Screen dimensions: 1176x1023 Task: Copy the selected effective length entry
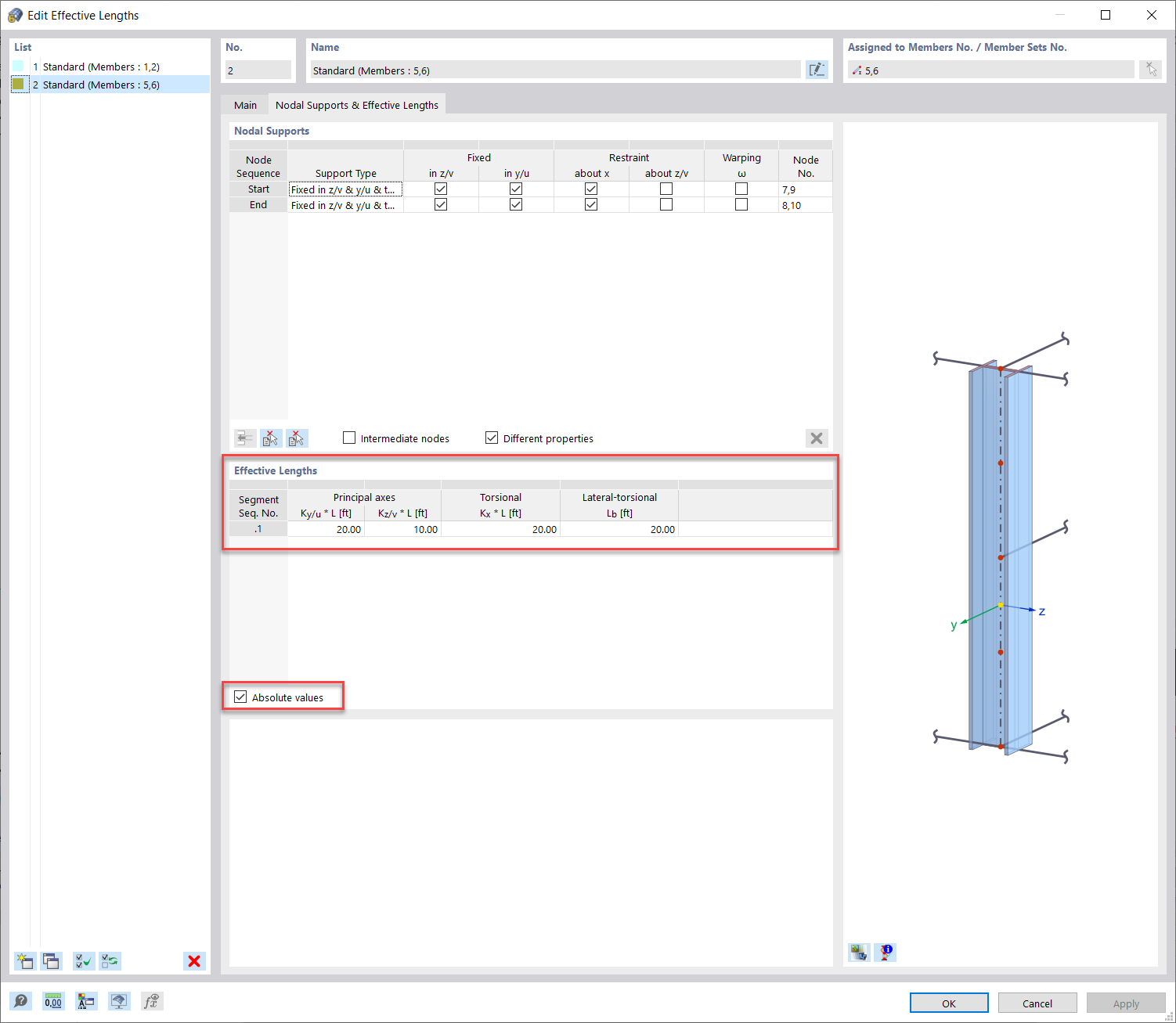click(x=51, y=961)
